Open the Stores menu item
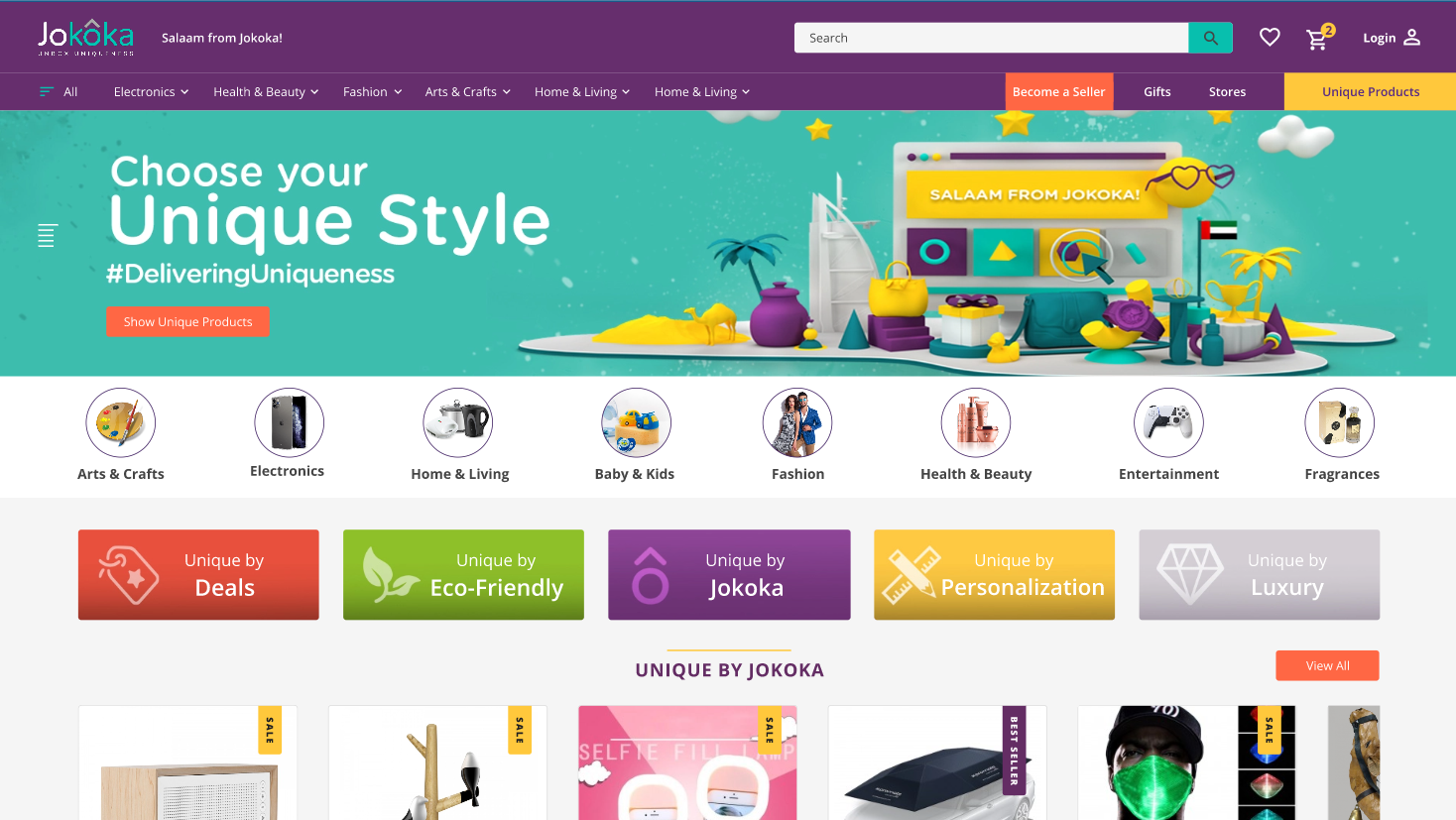This screenshot has width=1456, height=820. pyautogui.click(x=1227, y=91)
